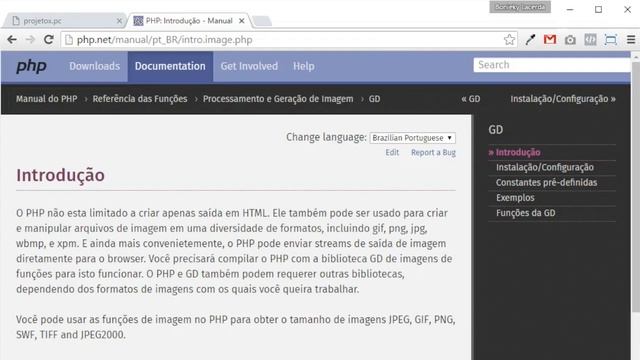Open the Documentation menu item
This screenshot has width=640, height=360.
(170, 66)
